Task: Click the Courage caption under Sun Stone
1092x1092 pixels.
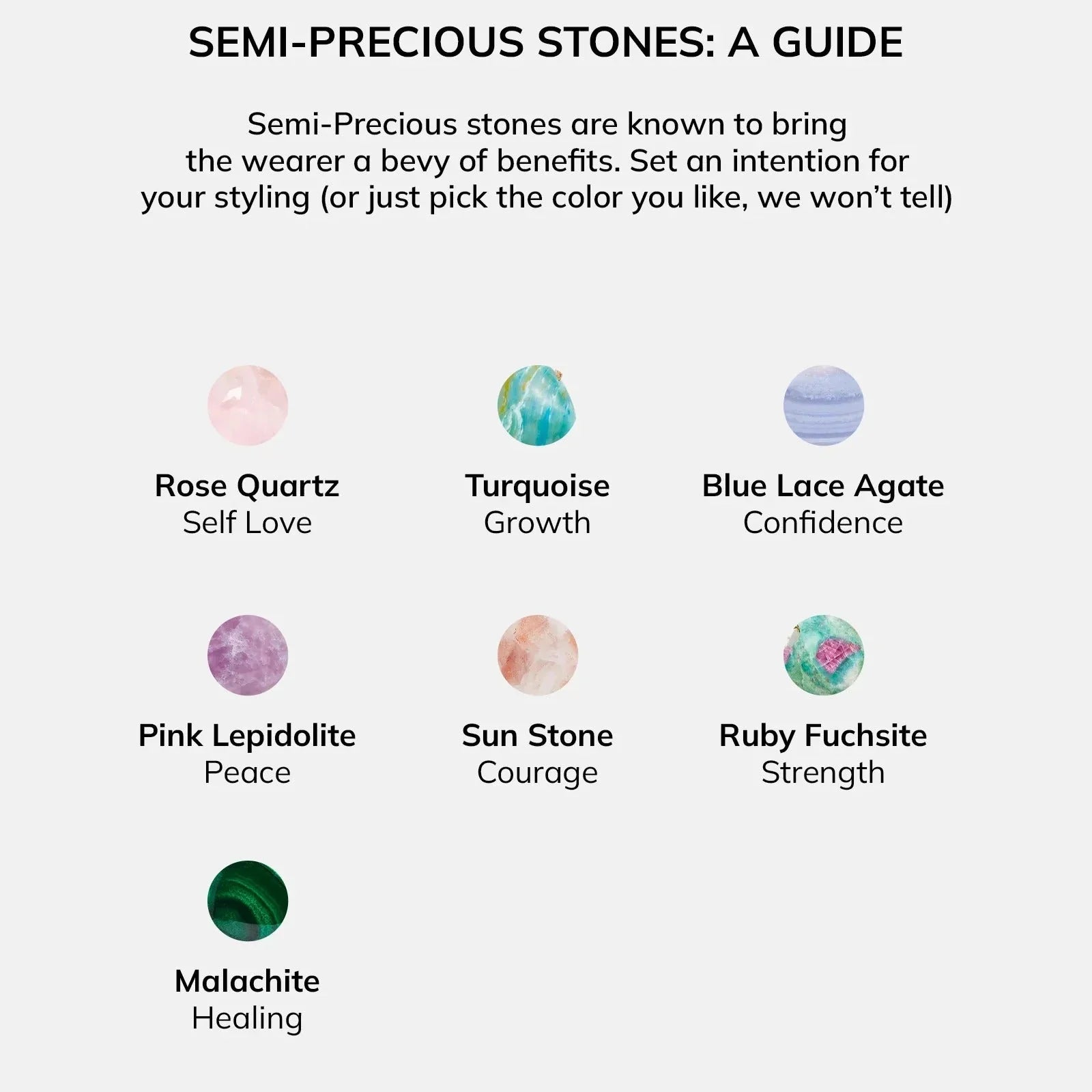Action: pyautogui.click(x=537, y=773)
